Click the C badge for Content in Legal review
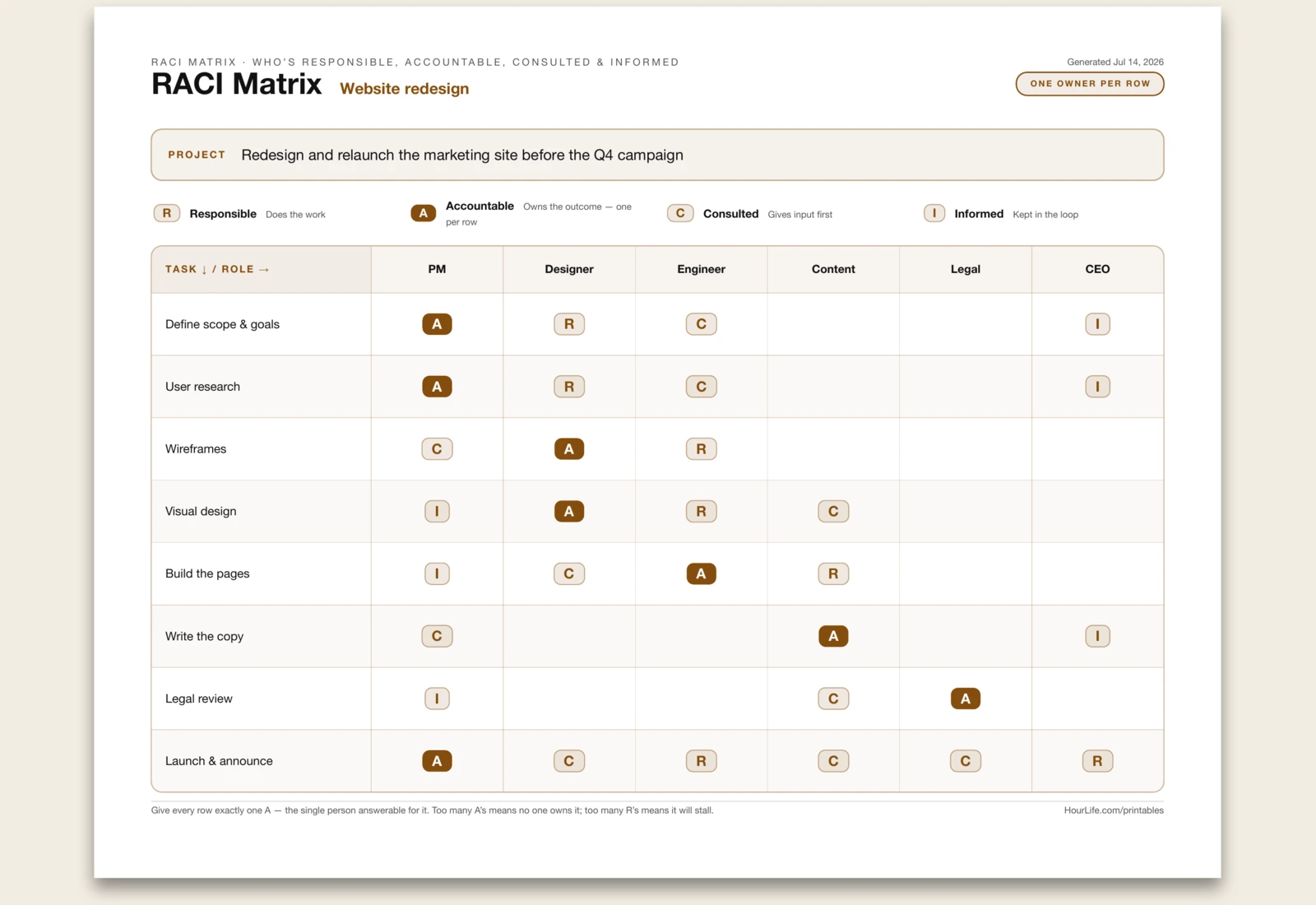Screen dimensions: 1316x905 point(833,698)
